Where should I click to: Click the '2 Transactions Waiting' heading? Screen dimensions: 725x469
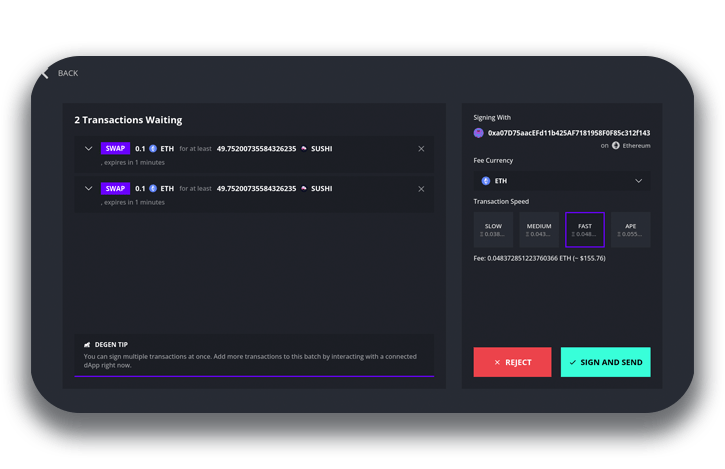[x=128, y=120]
